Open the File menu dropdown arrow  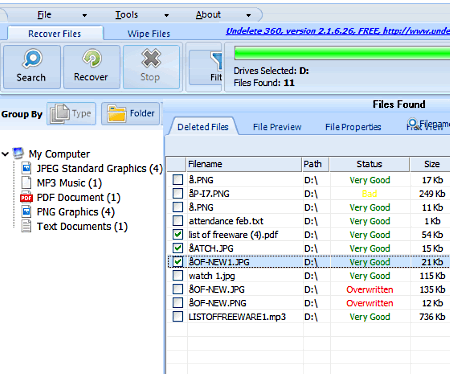click(x=85, y=15)
